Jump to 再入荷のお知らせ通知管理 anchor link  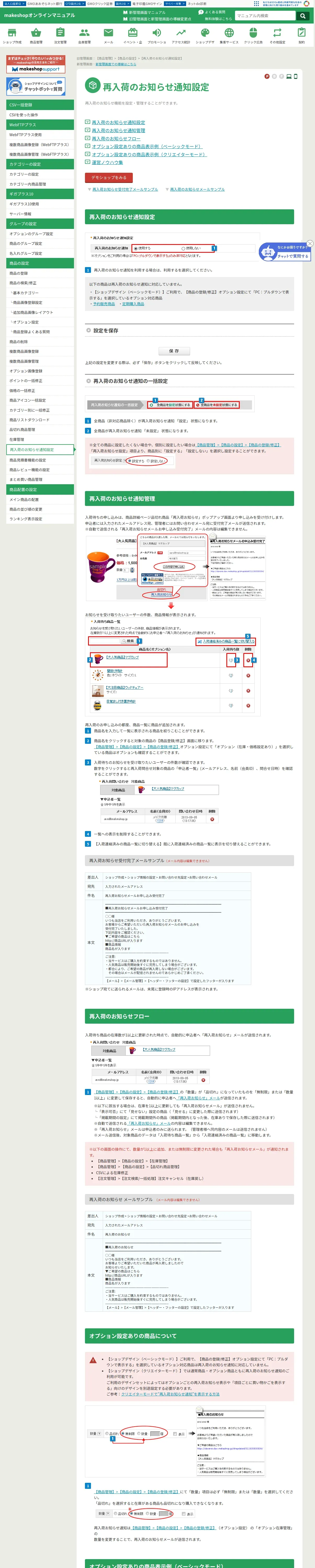click(118, 130)
